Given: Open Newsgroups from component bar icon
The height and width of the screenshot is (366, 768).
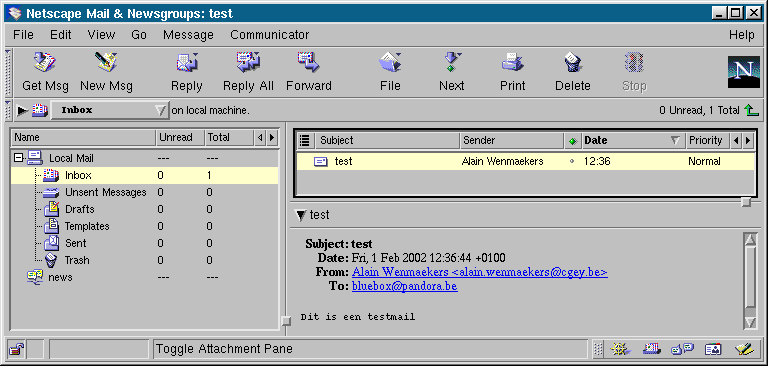Looking at the screenshot, I should 682,349.
